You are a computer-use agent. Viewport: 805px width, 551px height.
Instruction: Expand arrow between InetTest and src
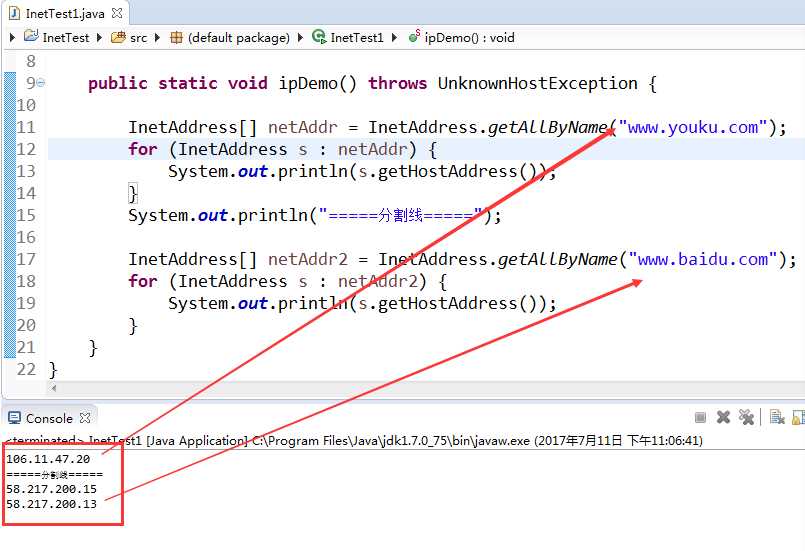tap(100, 37)
